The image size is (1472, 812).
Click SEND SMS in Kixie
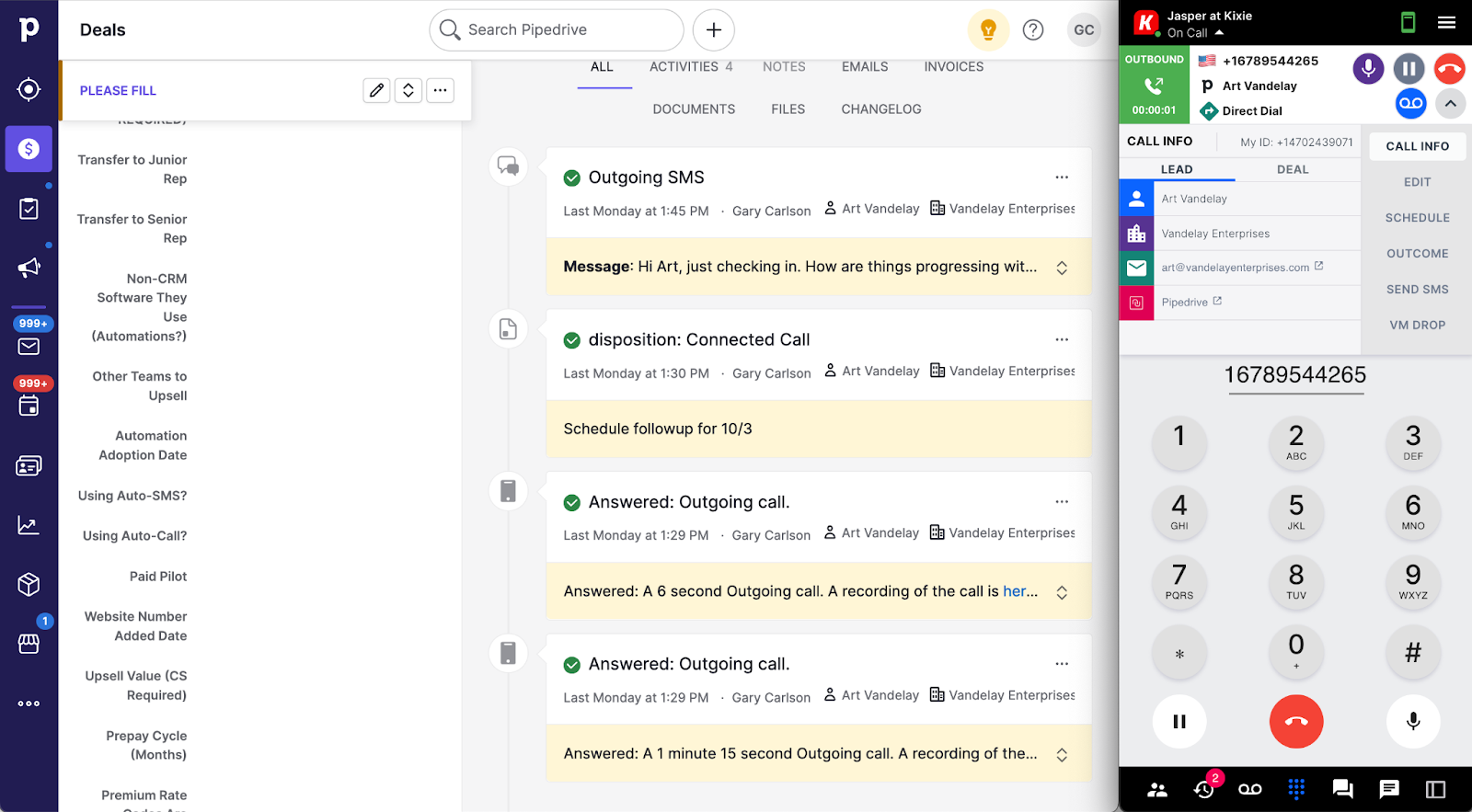click(1417, 290)
